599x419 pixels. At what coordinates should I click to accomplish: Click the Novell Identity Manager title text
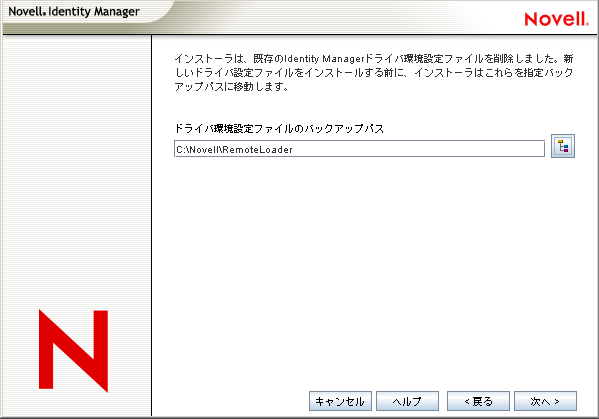coord(74,11)
